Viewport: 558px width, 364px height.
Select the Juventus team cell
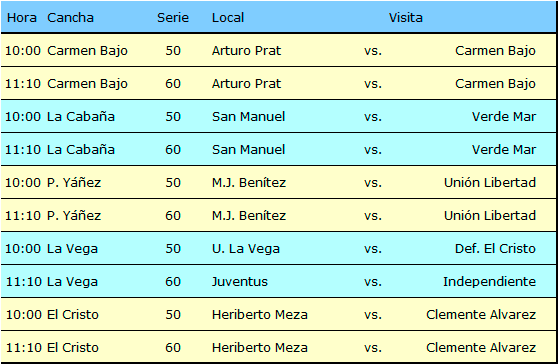point(239,282)
